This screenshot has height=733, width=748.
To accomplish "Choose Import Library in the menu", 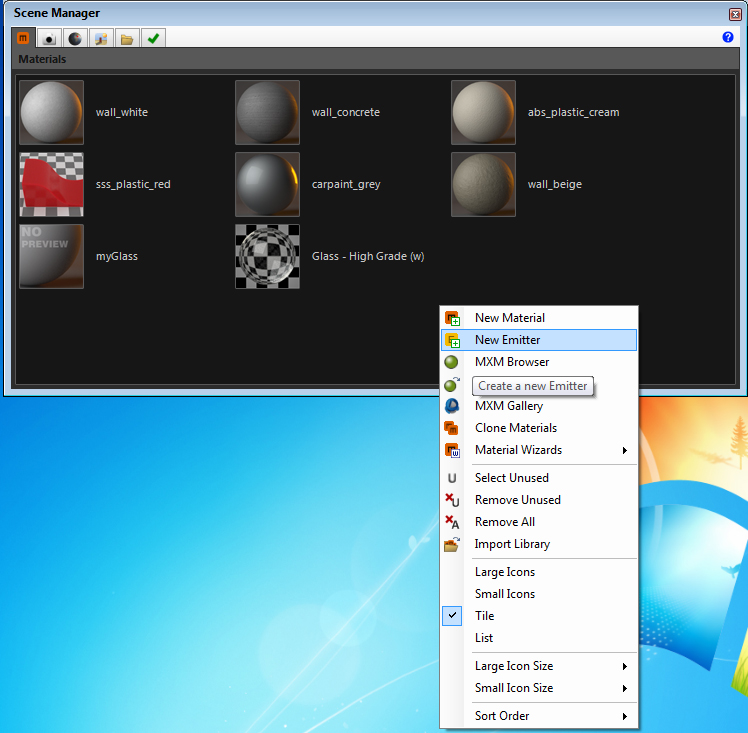I will point(539,544).
